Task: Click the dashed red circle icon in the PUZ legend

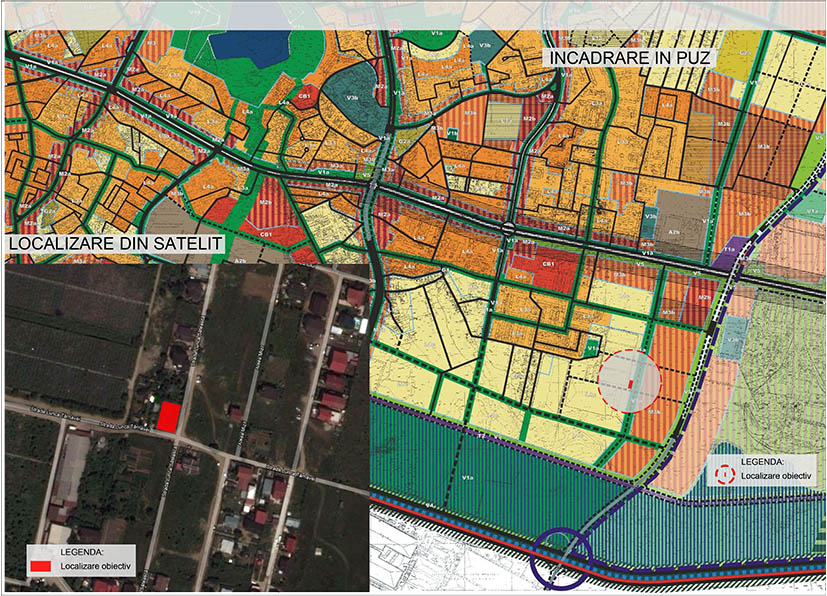Action: (x=725, y=475)
